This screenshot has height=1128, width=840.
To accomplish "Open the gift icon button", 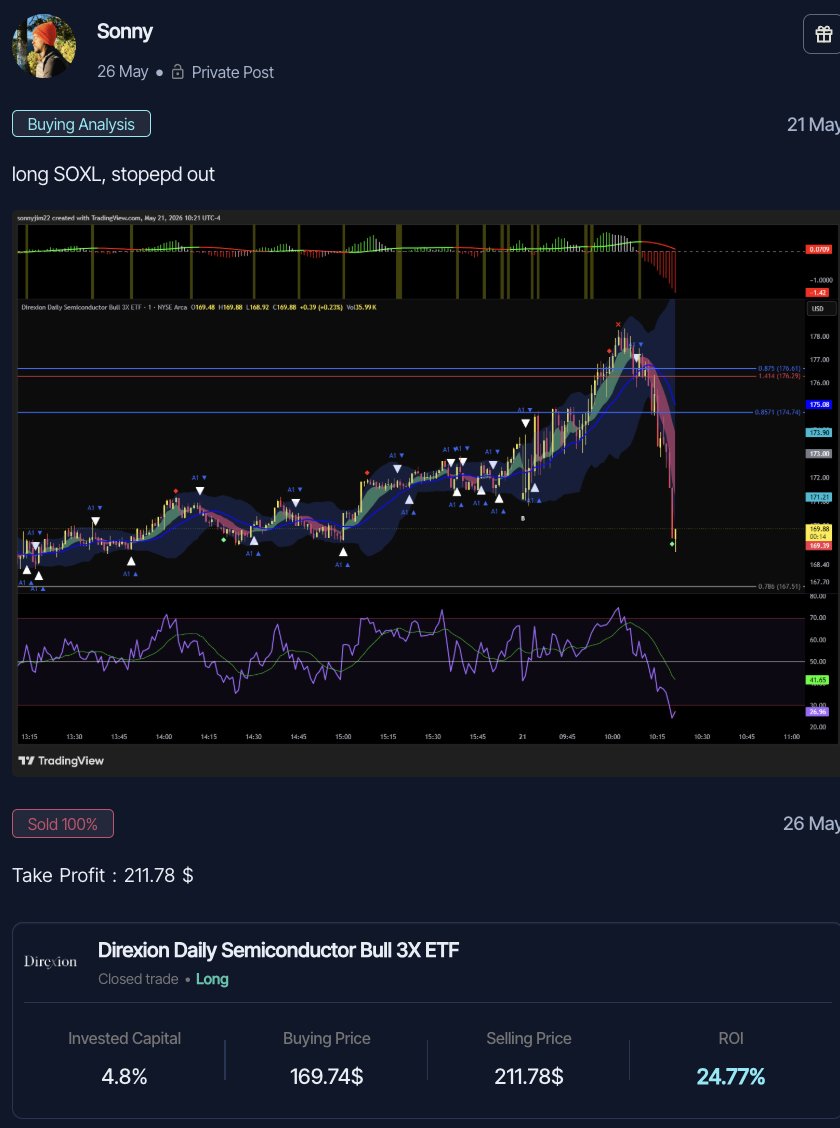I will [x=823, y=35].
